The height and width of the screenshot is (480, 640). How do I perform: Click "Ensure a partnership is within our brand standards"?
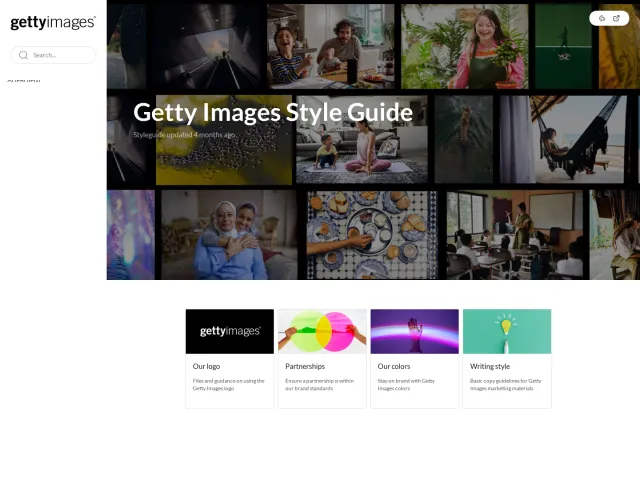pyautogui.click(x=320, y=384)
